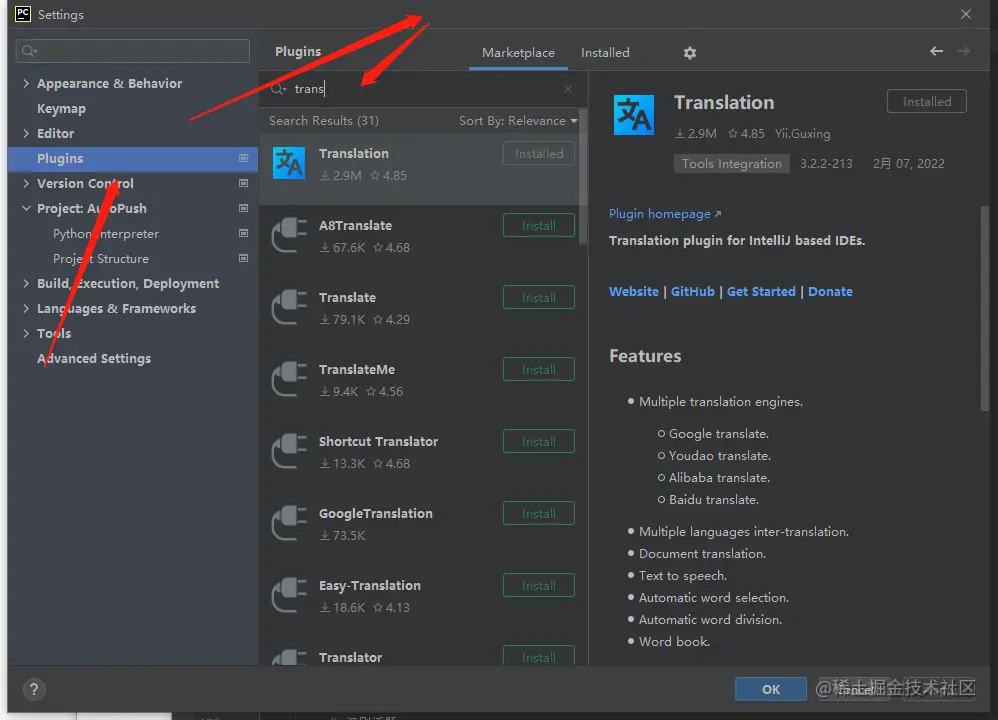Open help with the question mark button
This screenshot has height=720, width=998.
pyautogui.click(x=34, y=689)
